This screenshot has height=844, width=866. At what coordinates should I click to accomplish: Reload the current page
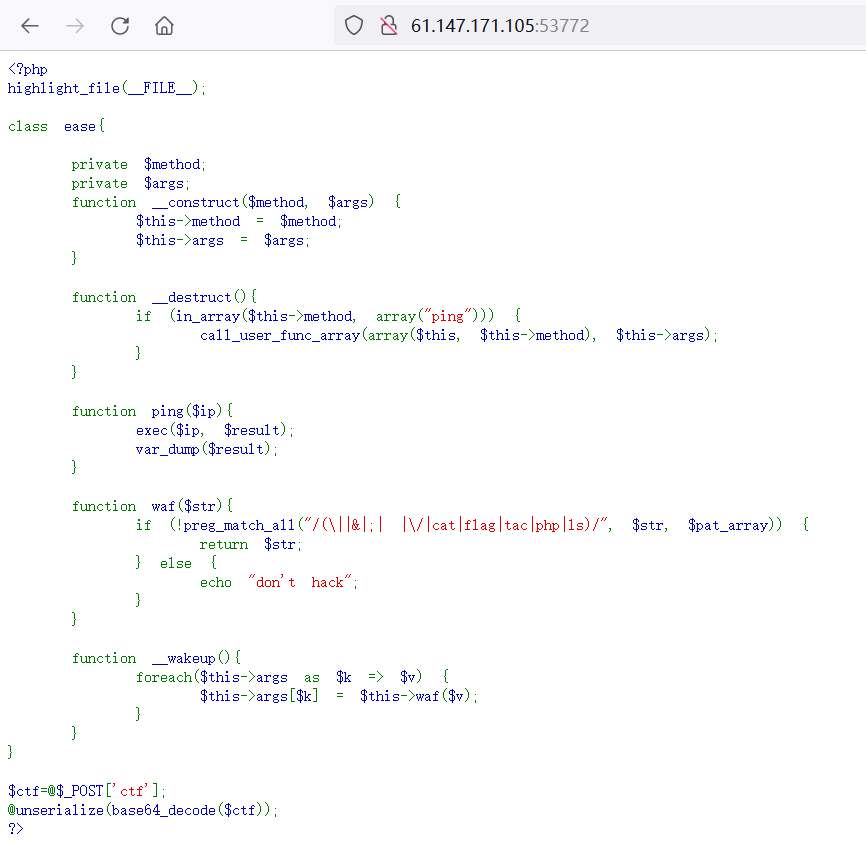(120, 25)
